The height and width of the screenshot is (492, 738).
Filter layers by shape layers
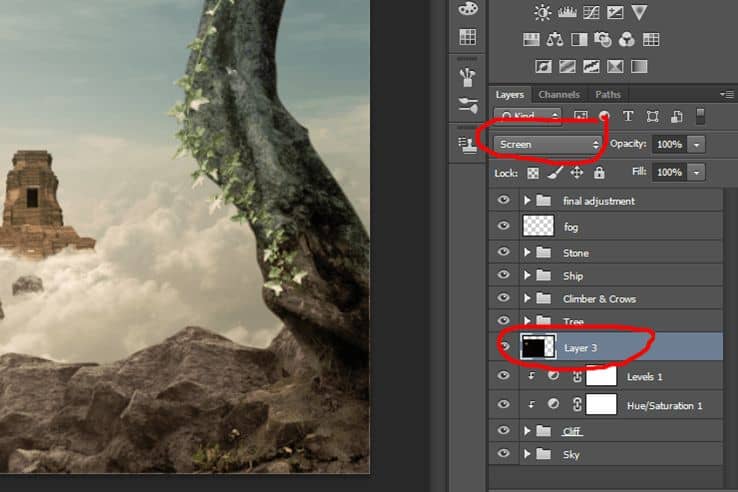coord(652,116)
